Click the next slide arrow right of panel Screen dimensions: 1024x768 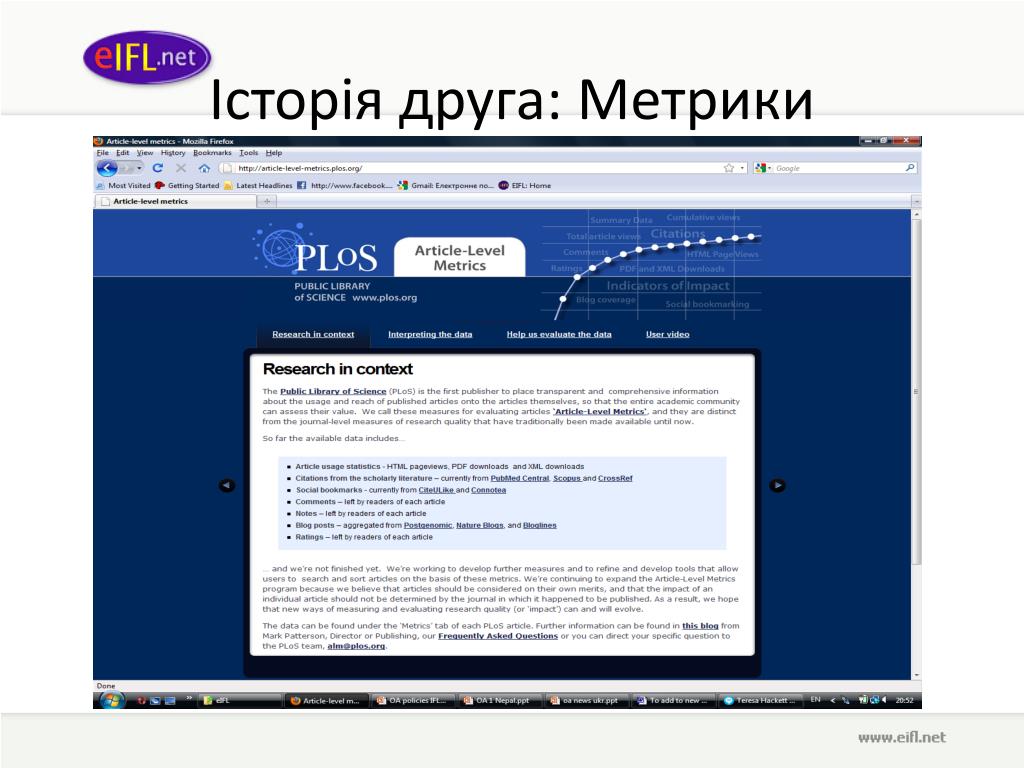tap(777, 485)
